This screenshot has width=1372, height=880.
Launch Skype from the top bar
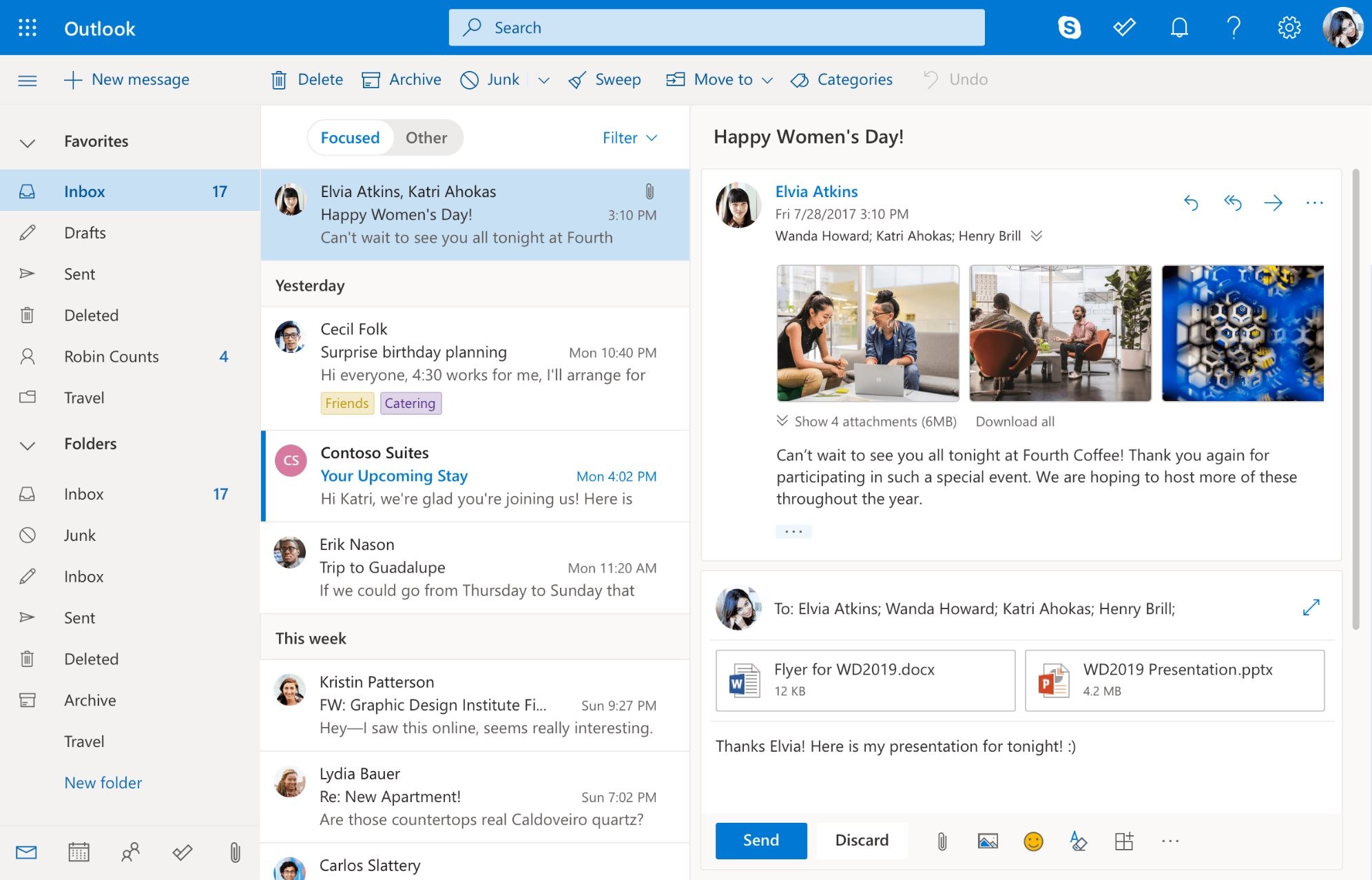[1070, 28]
